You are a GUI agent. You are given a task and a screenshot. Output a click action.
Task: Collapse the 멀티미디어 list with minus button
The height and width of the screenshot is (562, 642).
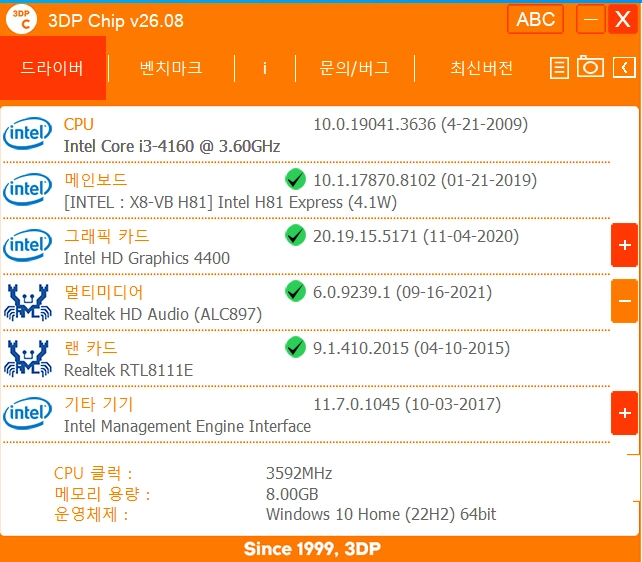pos(624,301)
